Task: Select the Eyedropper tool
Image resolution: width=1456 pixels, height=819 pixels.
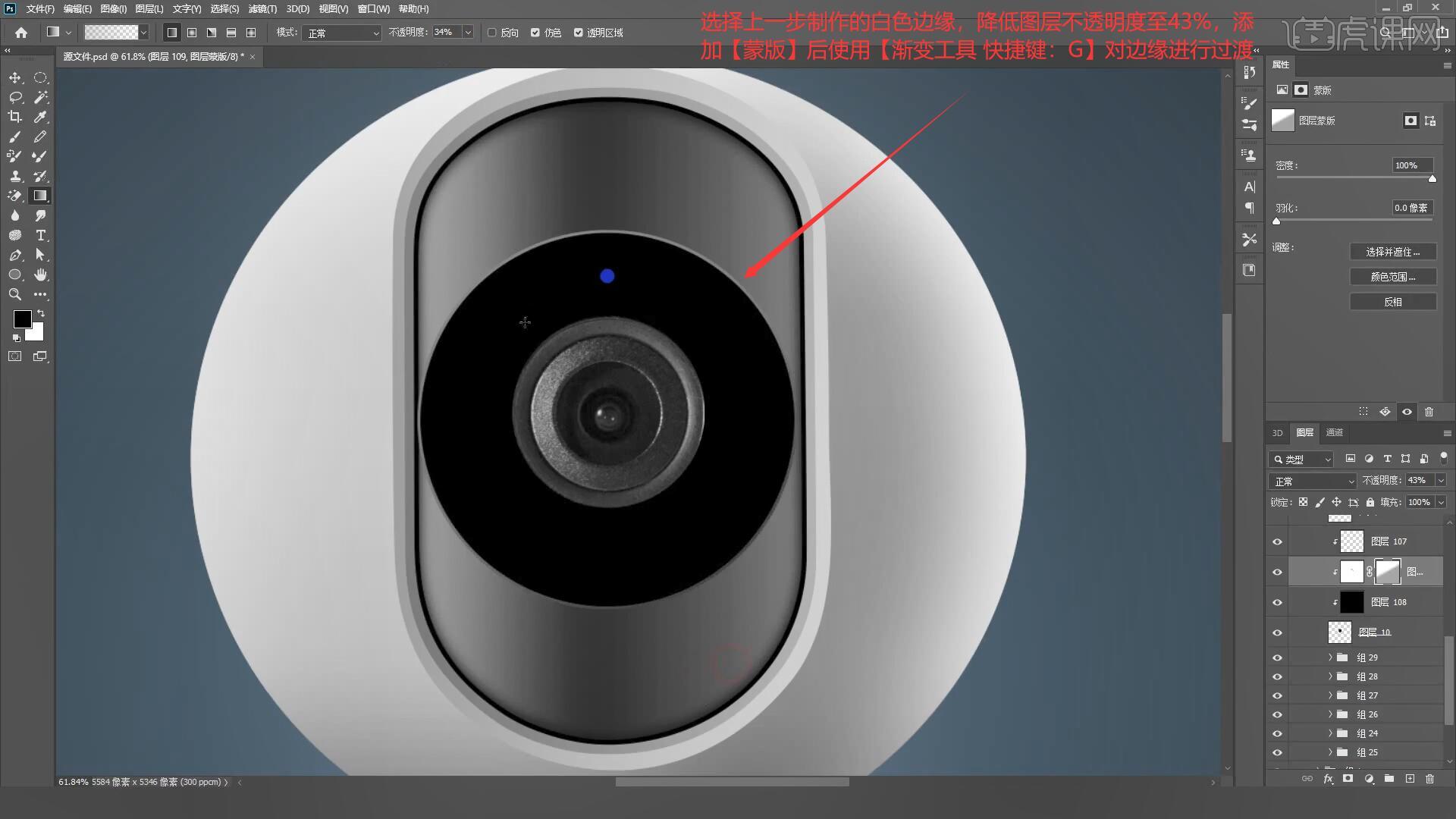Action: (x=40, y=117)
